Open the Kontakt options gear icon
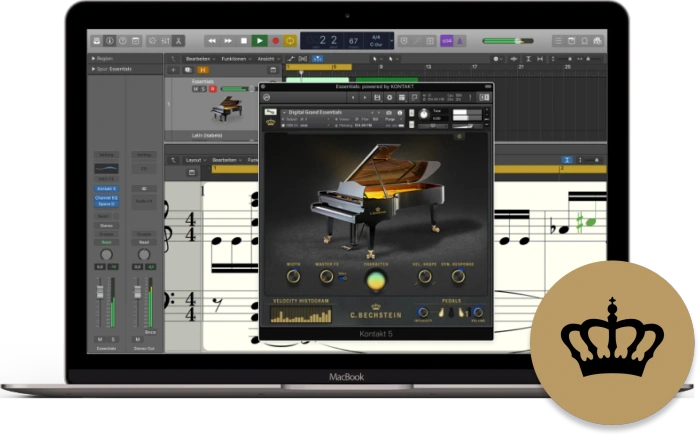700x436 pixels. [389, 97]
